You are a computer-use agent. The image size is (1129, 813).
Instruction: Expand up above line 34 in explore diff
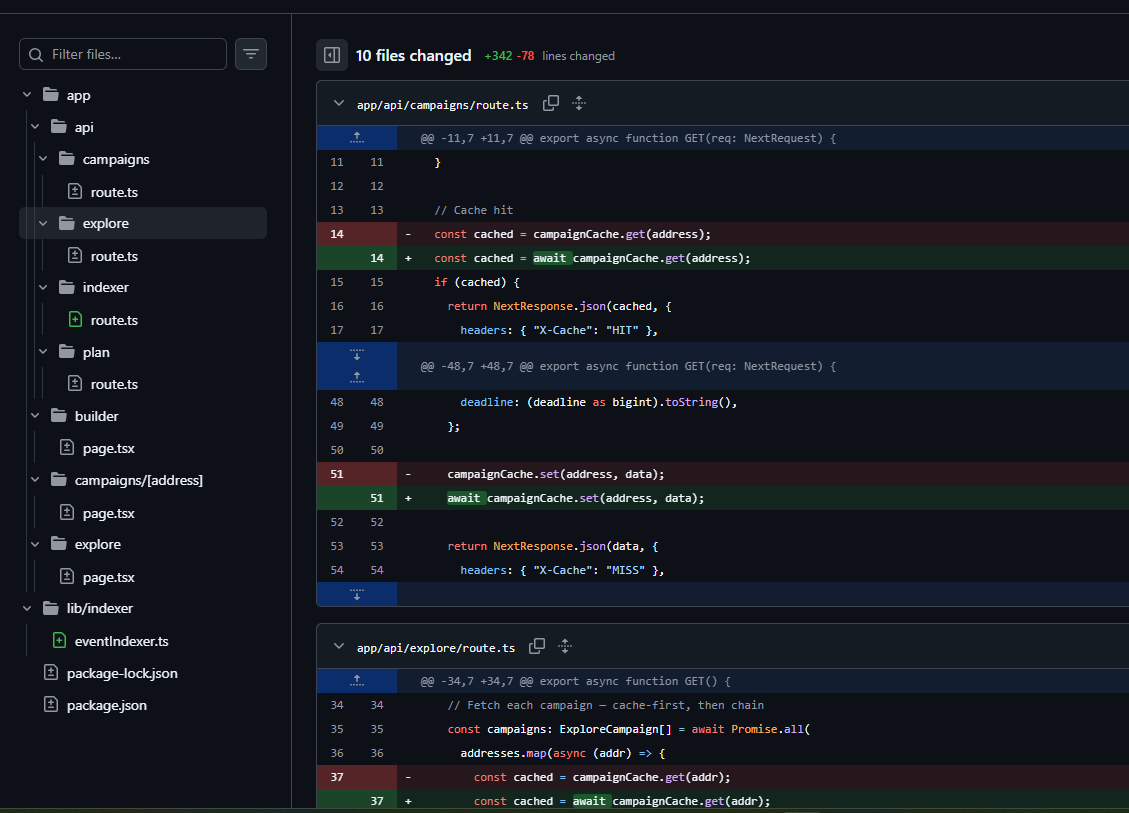click(x=356, y=681)
